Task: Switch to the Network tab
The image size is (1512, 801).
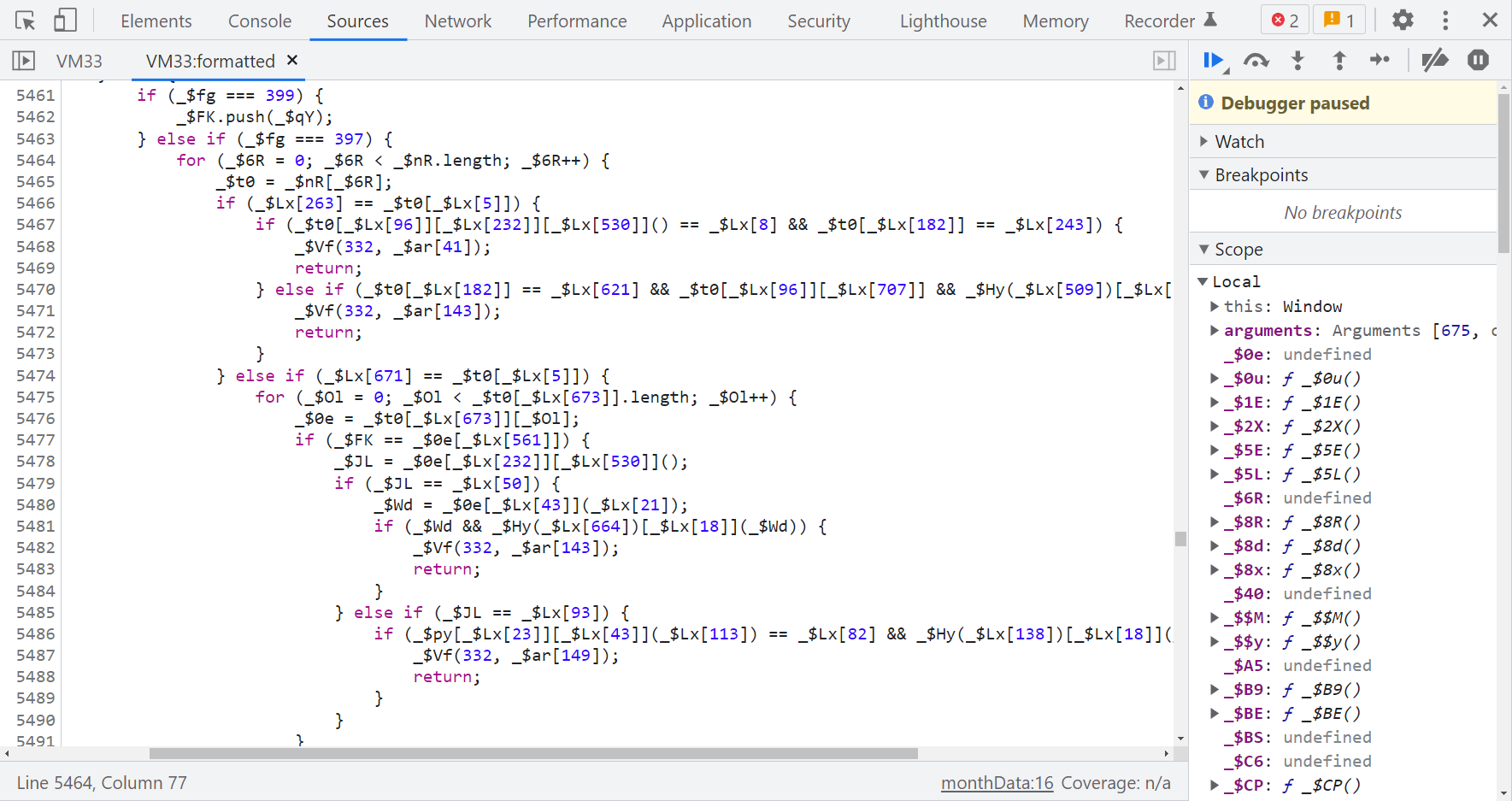Action: [457, 21]
